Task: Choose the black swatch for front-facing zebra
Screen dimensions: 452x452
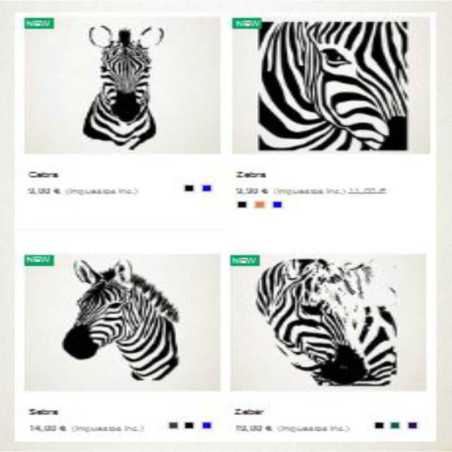Action: pyautogui.click(x=189, y=188)
